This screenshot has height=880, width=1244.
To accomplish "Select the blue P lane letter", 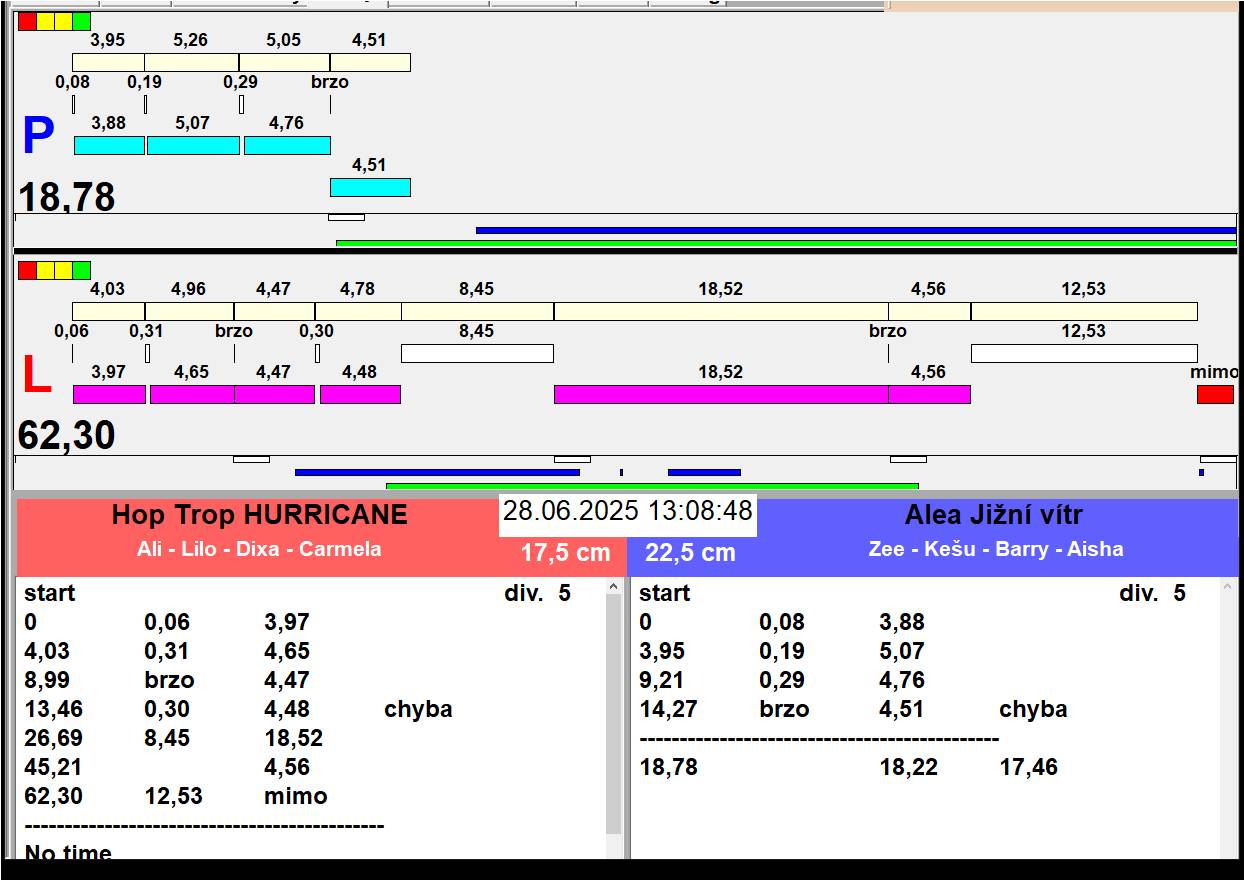I will click(37, 137).
